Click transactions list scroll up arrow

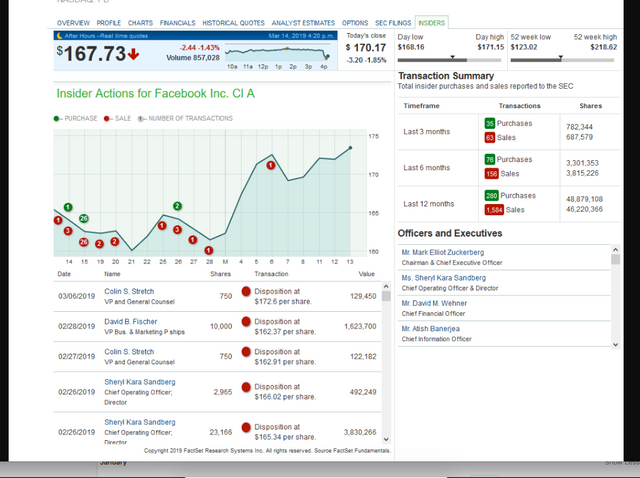pyautogui.click(x=386, y=287)
